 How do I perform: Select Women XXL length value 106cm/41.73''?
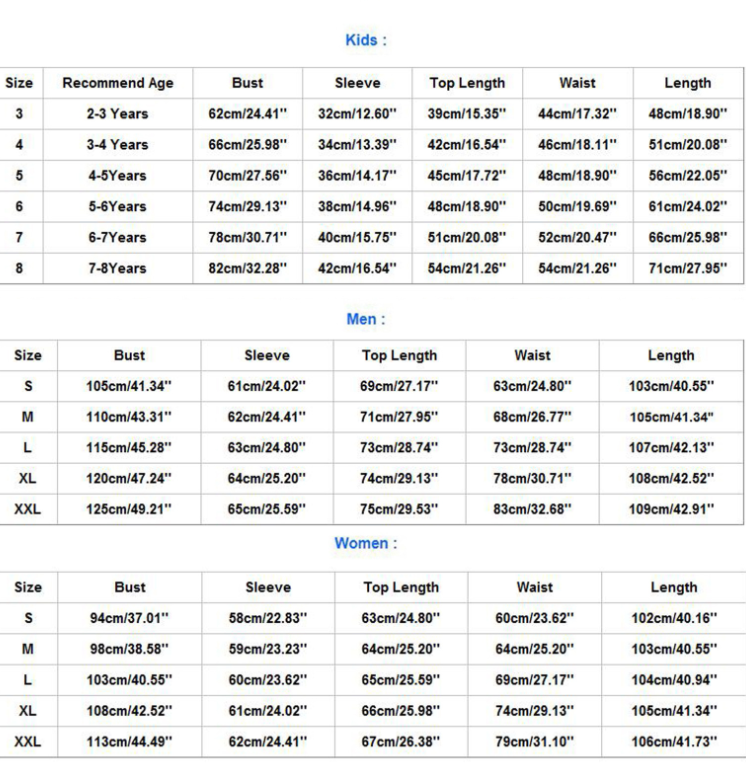[673, 742]
